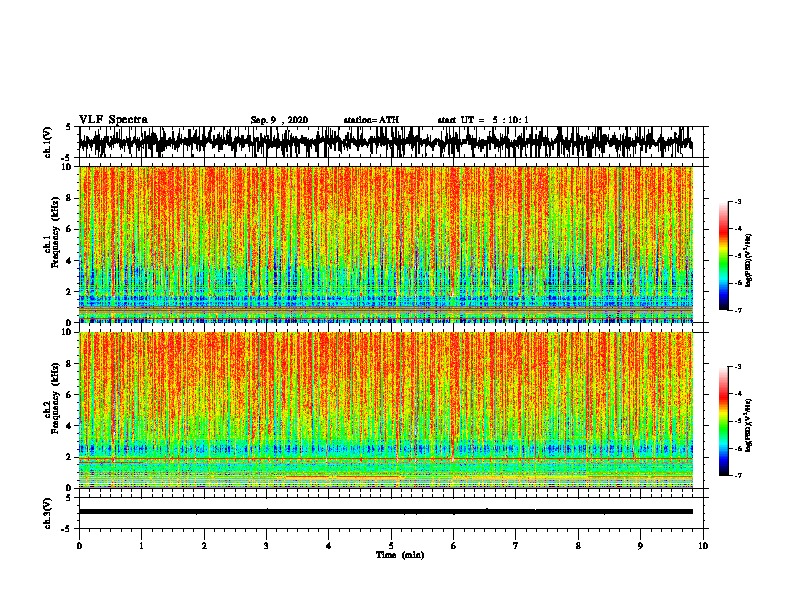Click the time axis tick label "9"
The image size is (792, 612).
point(640,546)
